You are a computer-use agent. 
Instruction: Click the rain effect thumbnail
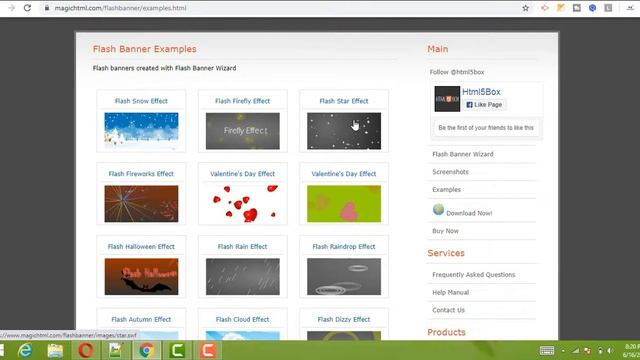tap(242, 276)
